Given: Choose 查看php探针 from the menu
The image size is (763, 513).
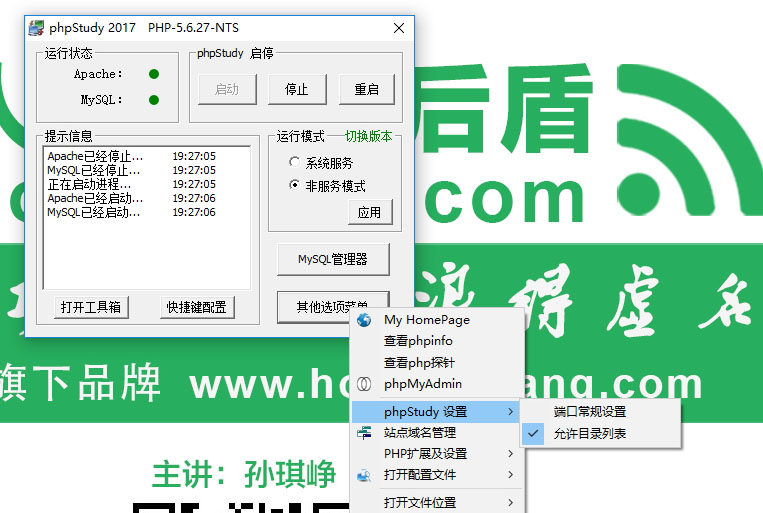Looking at the screenshot, I should pyautogui.click(x=437, y=363).
